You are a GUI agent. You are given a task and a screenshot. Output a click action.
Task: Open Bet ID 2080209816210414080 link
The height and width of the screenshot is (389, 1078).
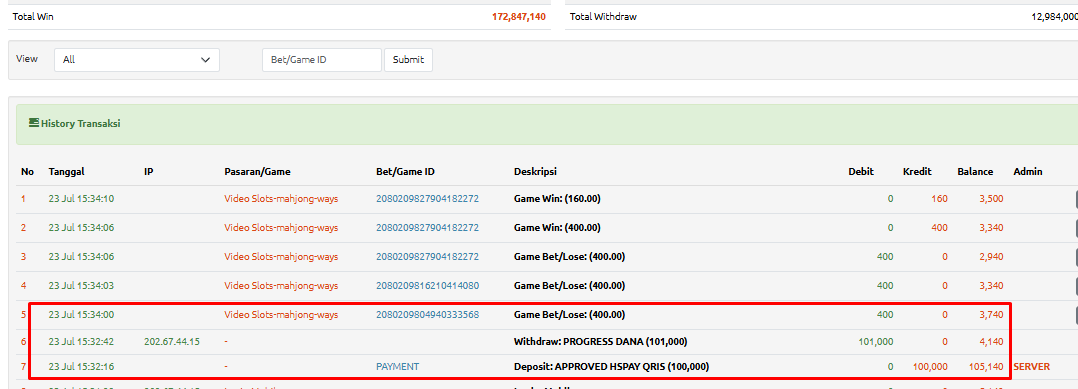point(427,285)
